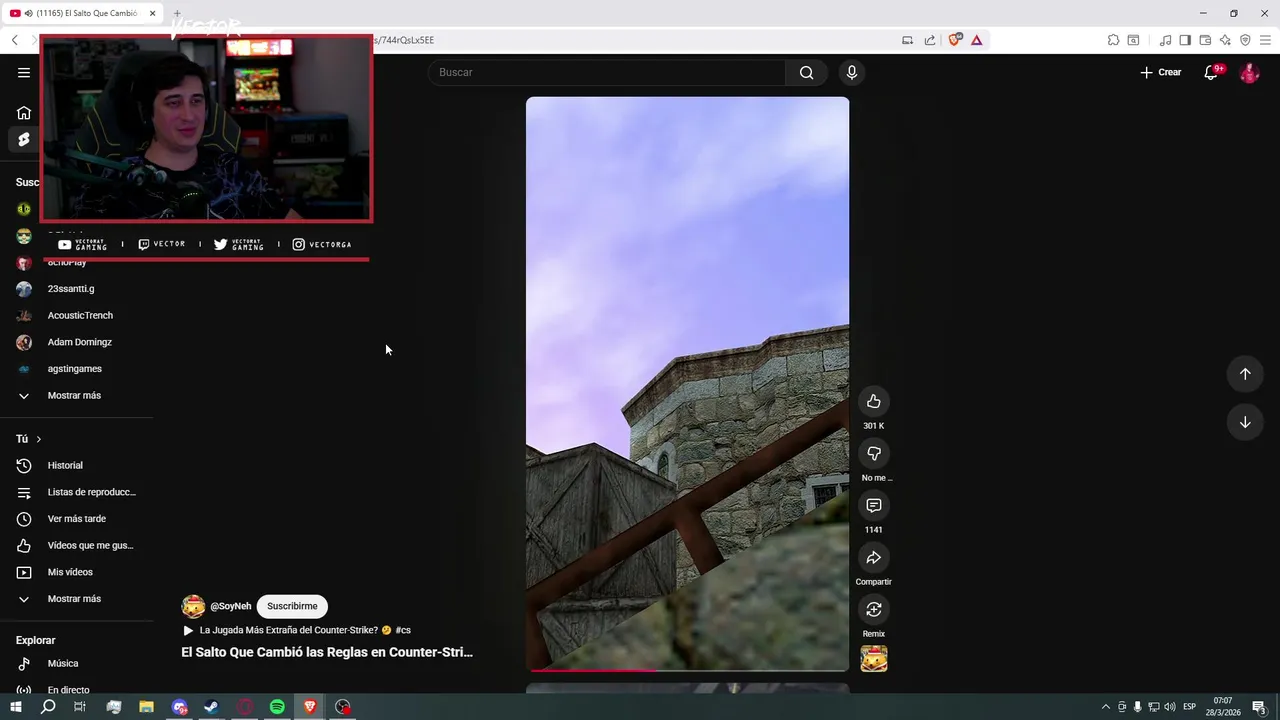
Task: Open File Explorer from the taskbar
Action: (x=146, y=707)
